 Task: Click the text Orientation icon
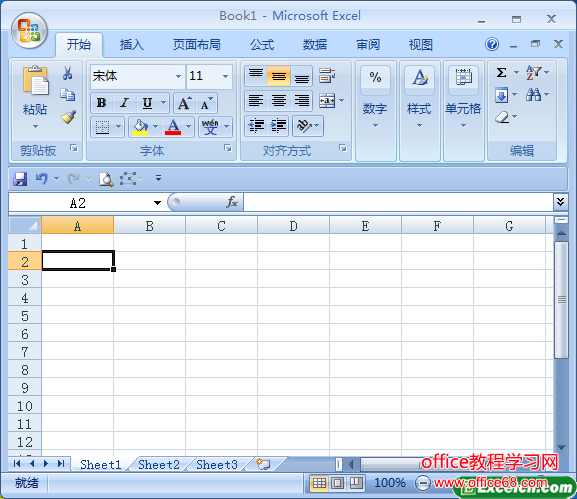tap(304, 126)
